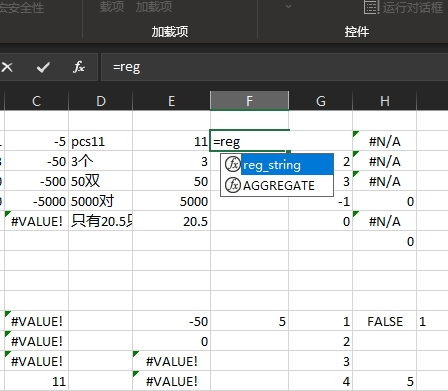
Task: Confirm the formula with the checkmark icon
Action: [x=43, y=67]
